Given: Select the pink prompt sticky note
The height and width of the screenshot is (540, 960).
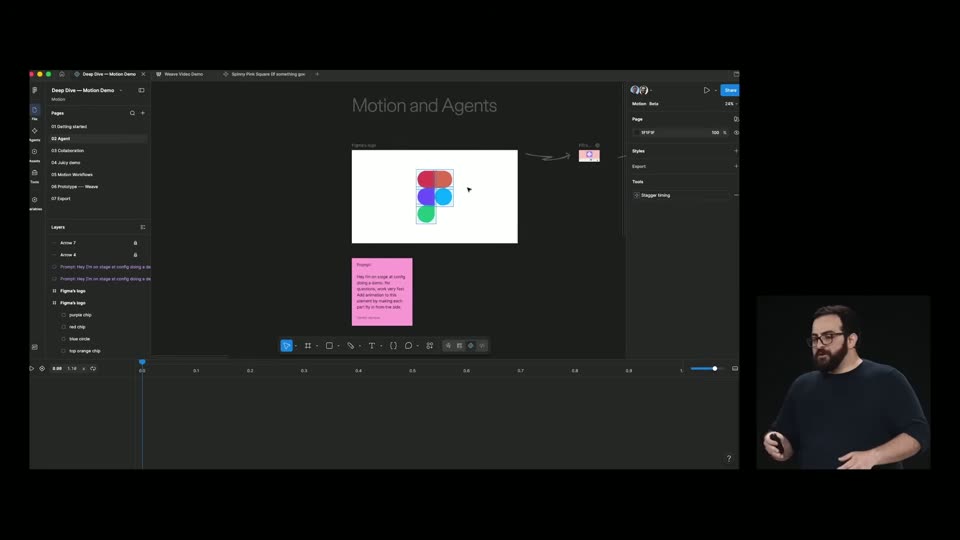Looking at the screenshot, I should [x=382, y=292].
